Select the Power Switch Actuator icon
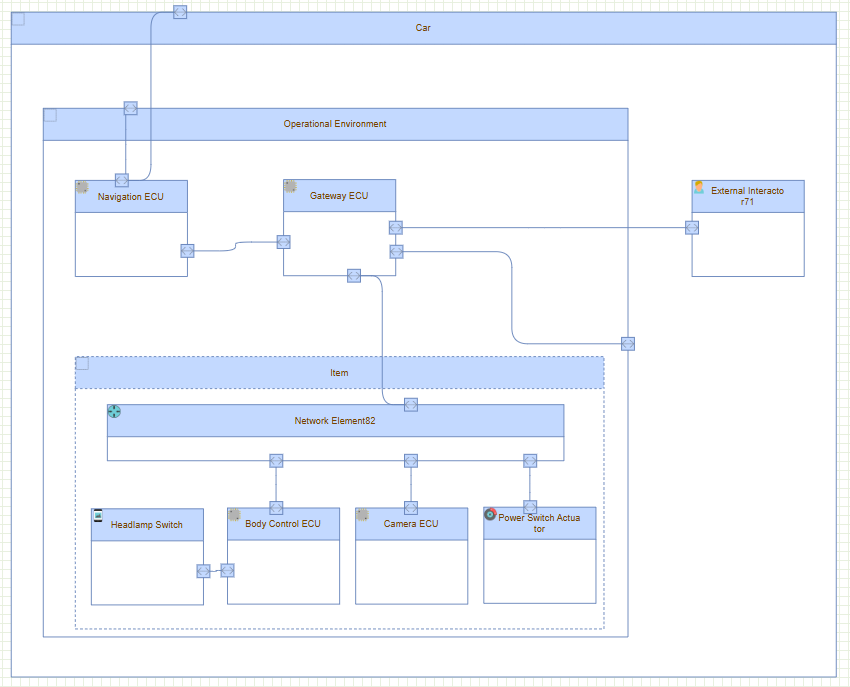Image resolution: width=850 pixels, height=687 pixels. click(x=490, y=514)
